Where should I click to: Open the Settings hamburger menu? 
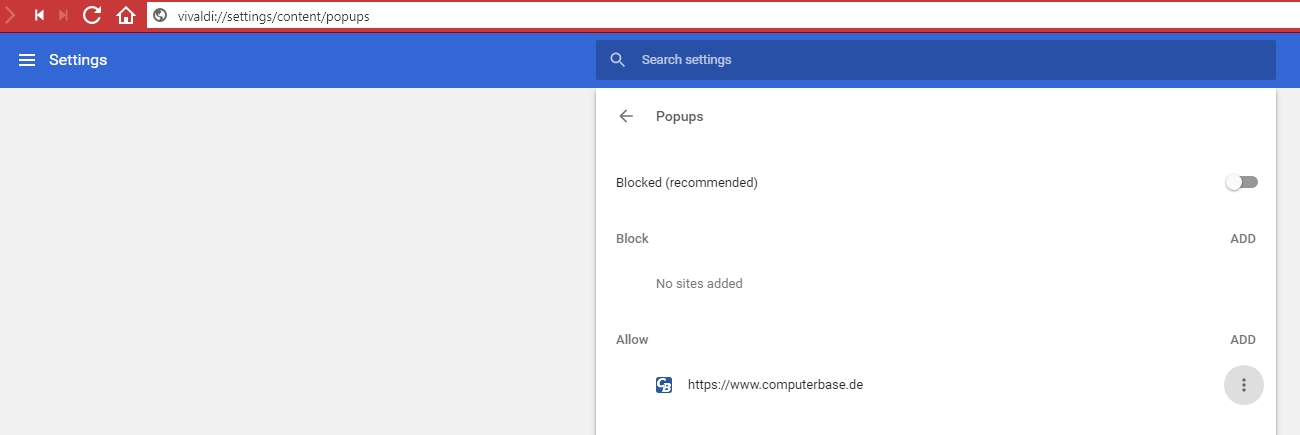click(27, 60)
